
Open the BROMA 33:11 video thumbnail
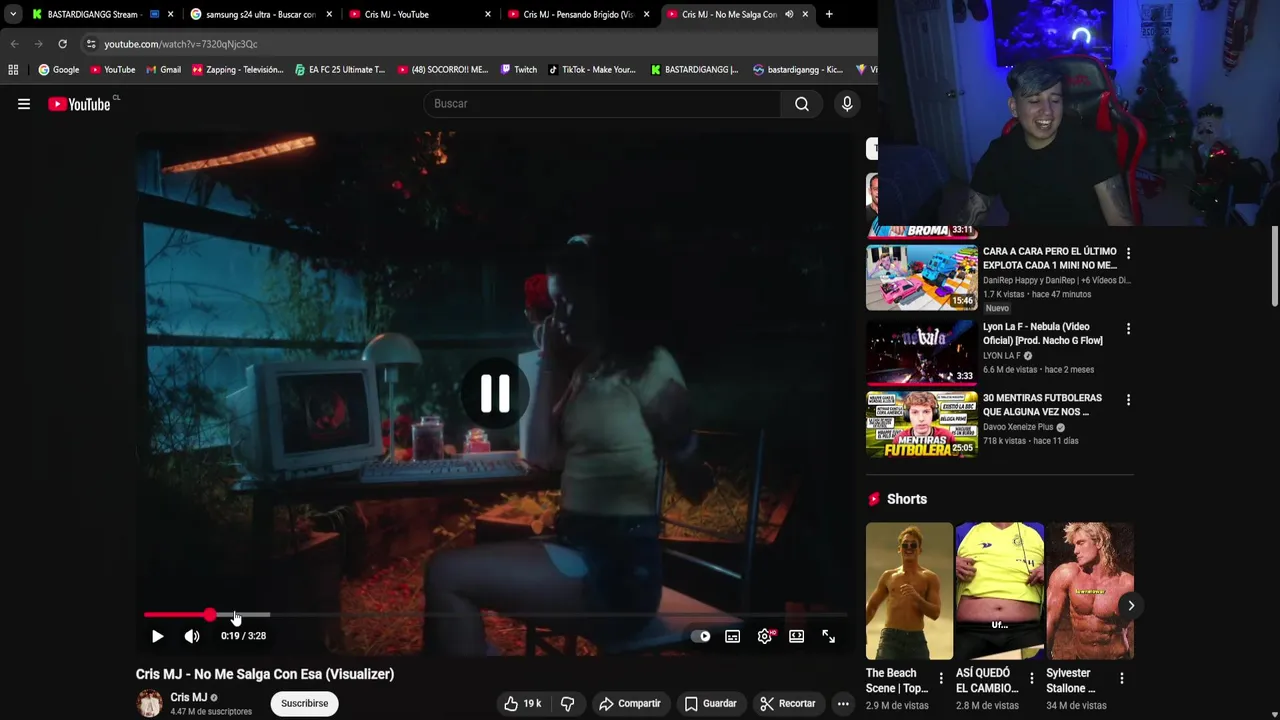click(922, 205)
